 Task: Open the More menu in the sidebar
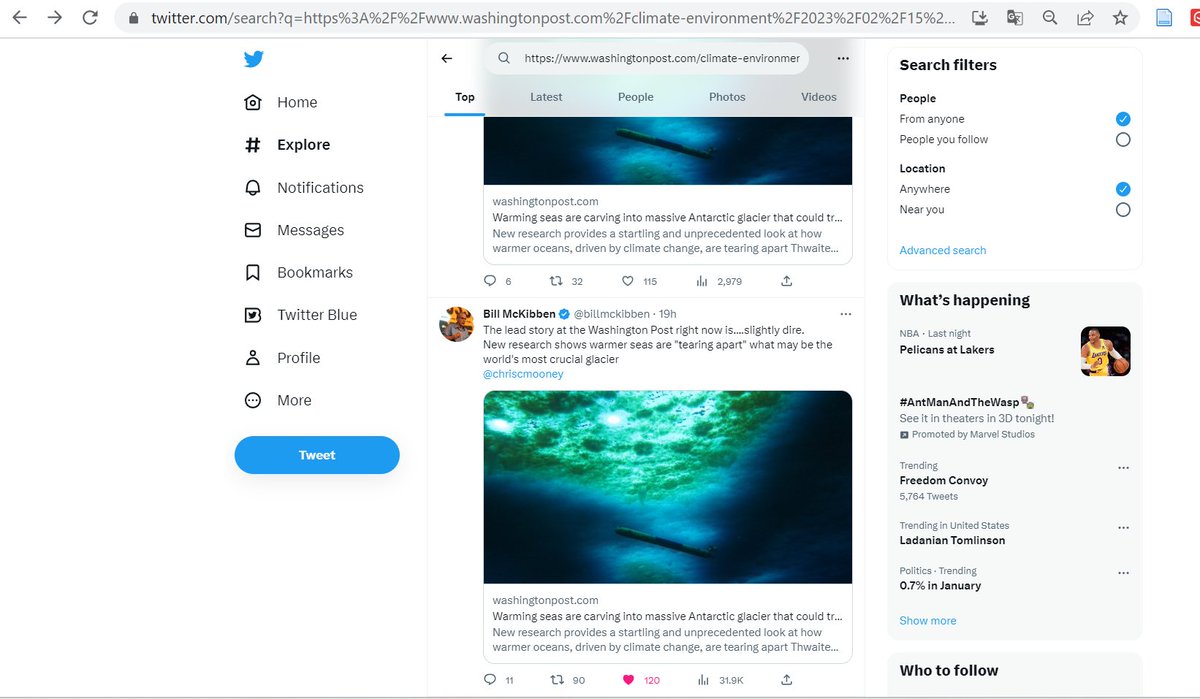click(x=293, y=400)
